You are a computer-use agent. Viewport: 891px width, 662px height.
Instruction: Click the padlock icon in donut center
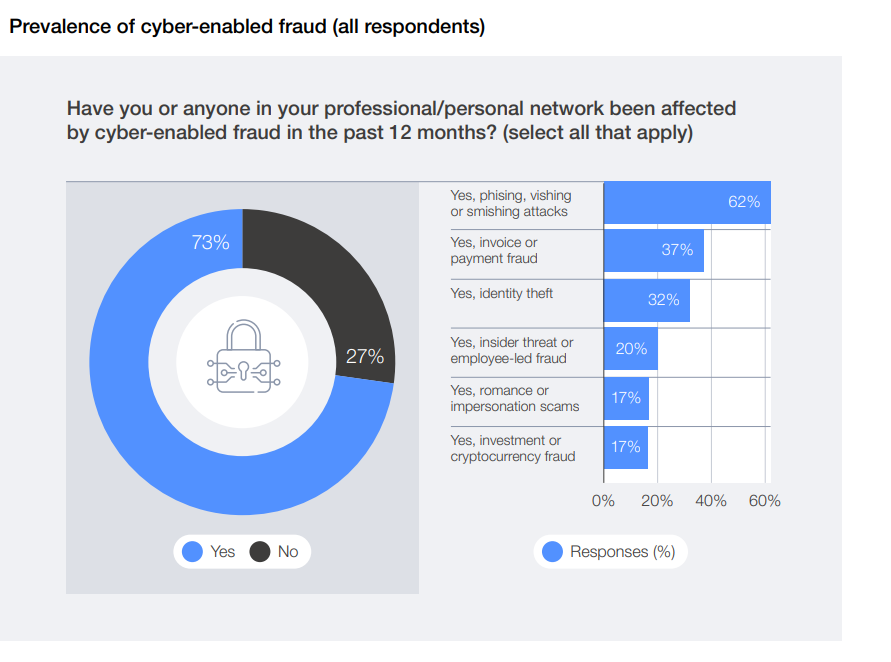point(243,358)
